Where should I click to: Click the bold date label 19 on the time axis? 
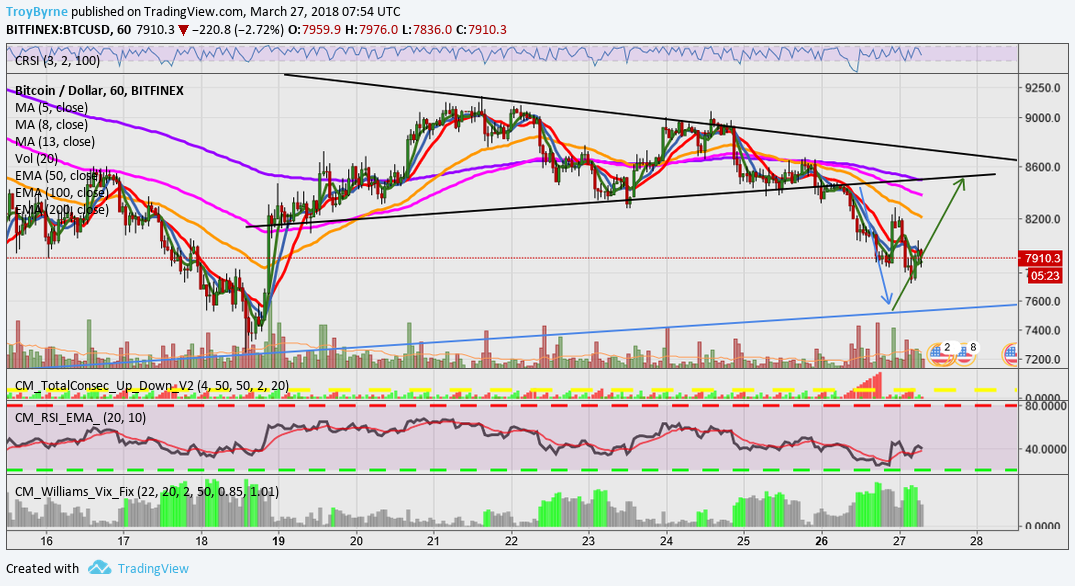278,540
